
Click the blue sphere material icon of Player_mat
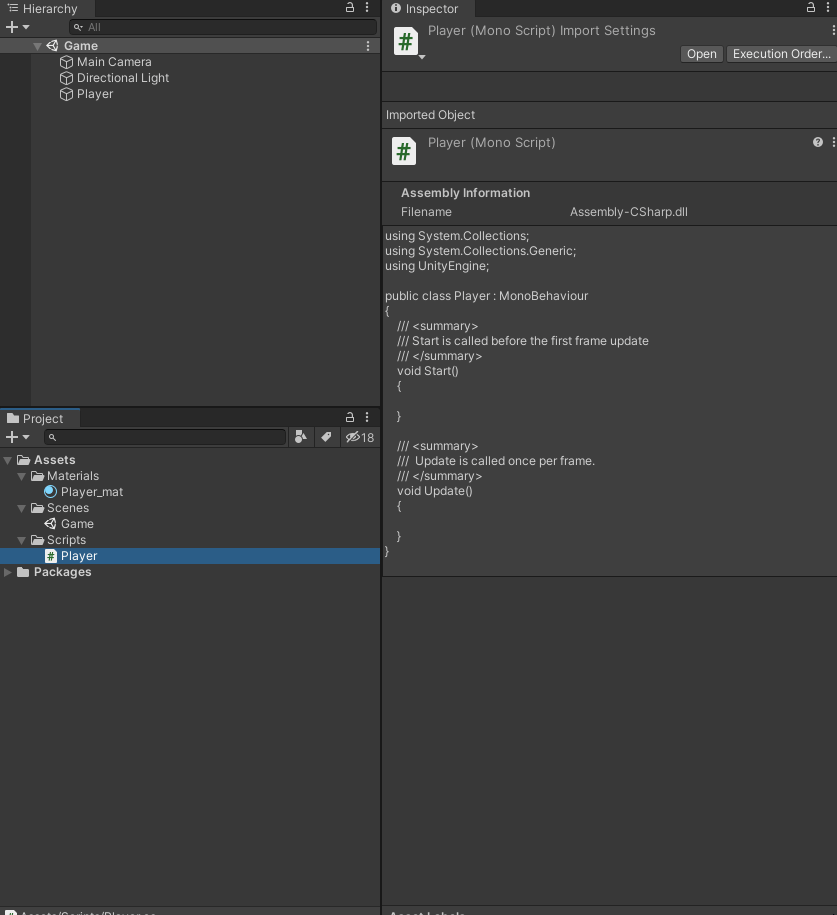50,492
